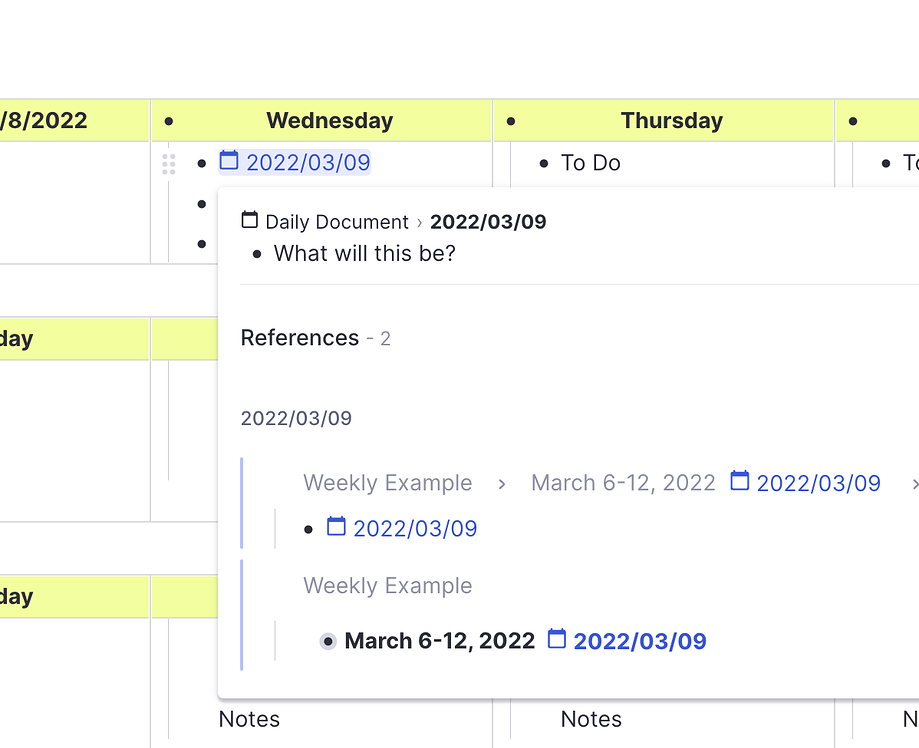Viewport: 919px width, 748px height.
Task: Open the 2022/03/09 daily document link
Action: point(309,161)
